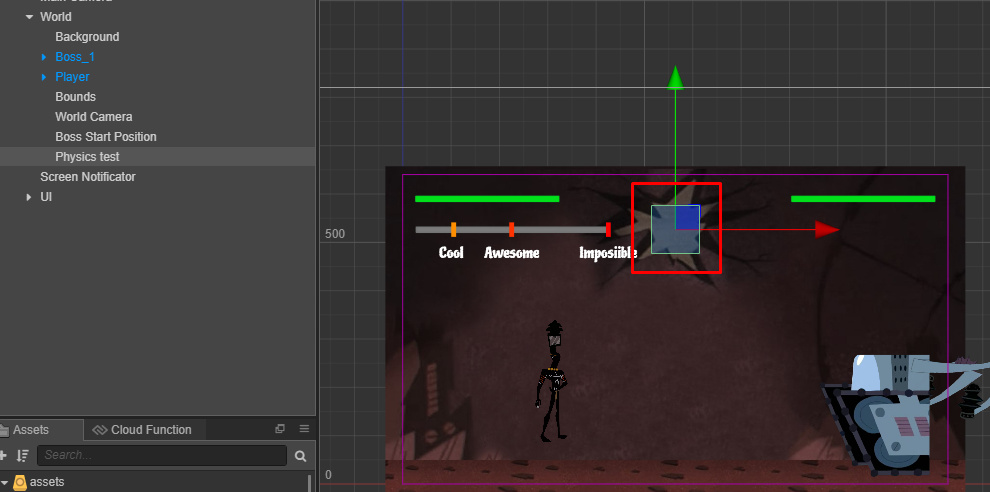Click the green Y-axis gizmo arrow
Screen dimensions: 990x492
[676, 77]
